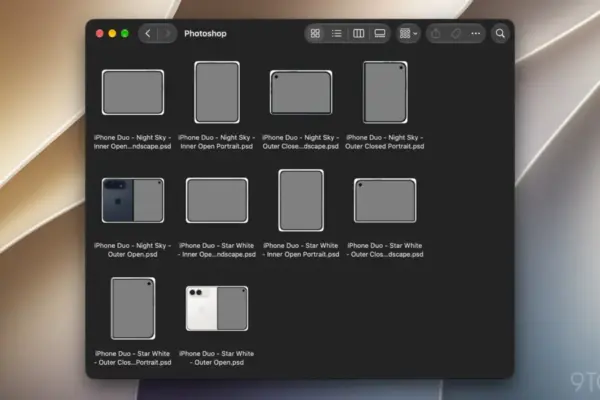Close the Photoshop Finder window
Screen dimensions: 600x400
(x=99, y=34)
